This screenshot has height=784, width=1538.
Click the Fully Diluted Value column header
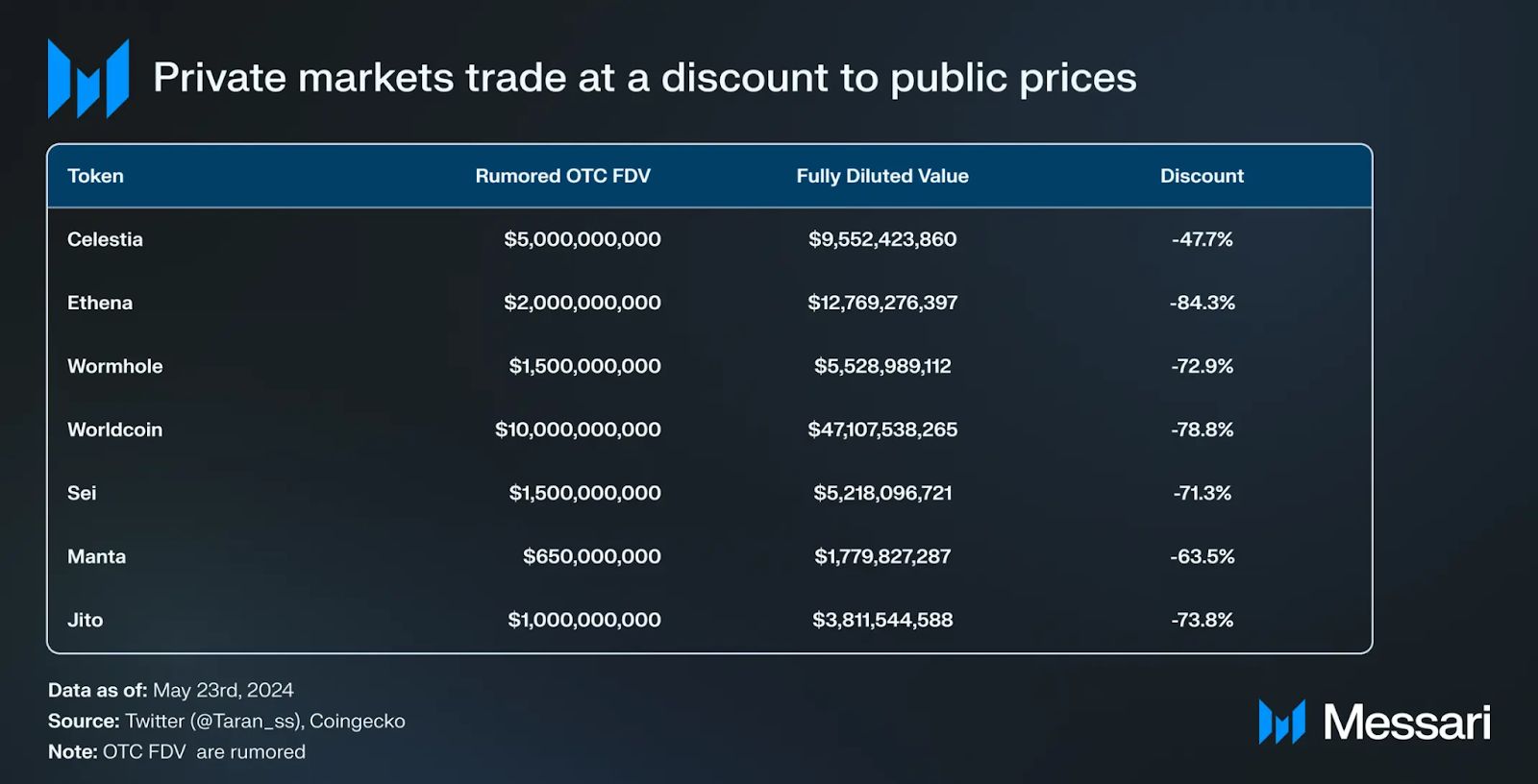881,176
